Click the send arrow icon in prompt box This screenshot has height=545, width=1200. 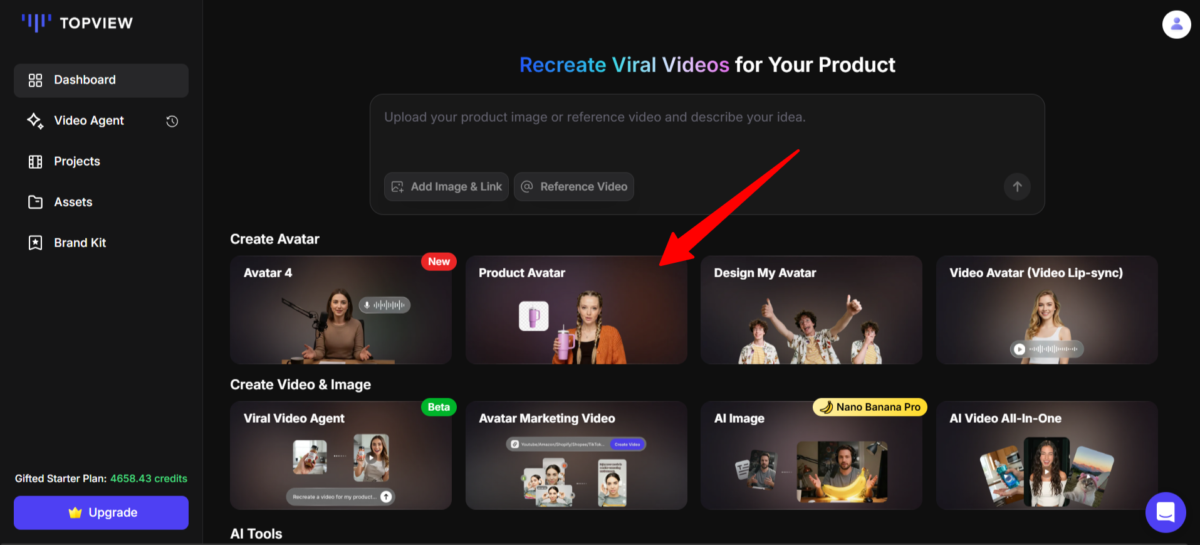(x=1017, y=186)
